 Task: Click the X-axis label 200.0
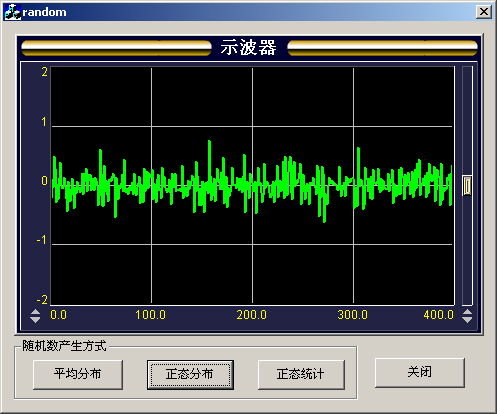coord(252,315)
